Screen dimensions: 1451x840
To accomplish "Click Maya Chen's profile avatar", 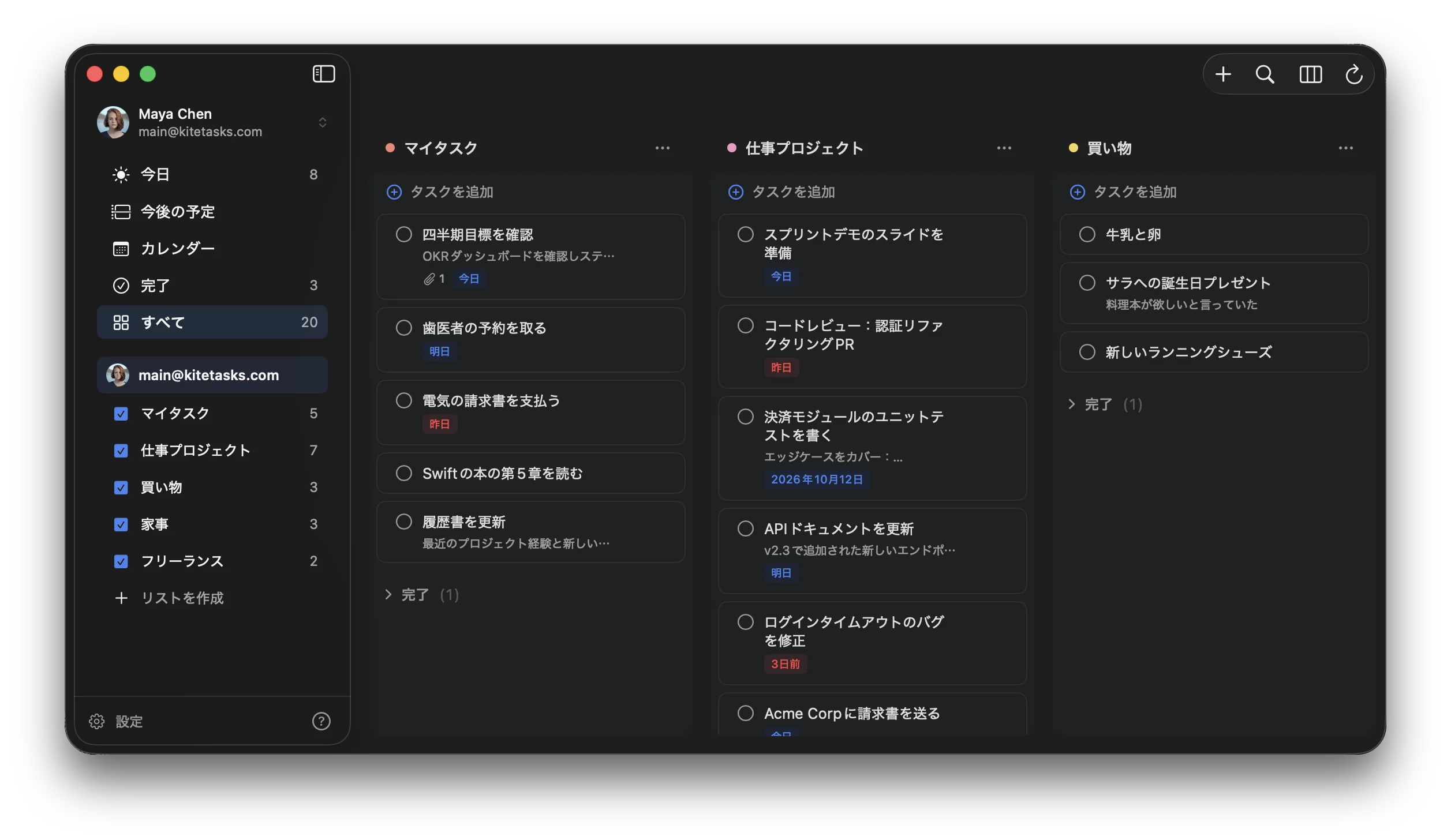I will pyautogui.click(x=113, y=122).
